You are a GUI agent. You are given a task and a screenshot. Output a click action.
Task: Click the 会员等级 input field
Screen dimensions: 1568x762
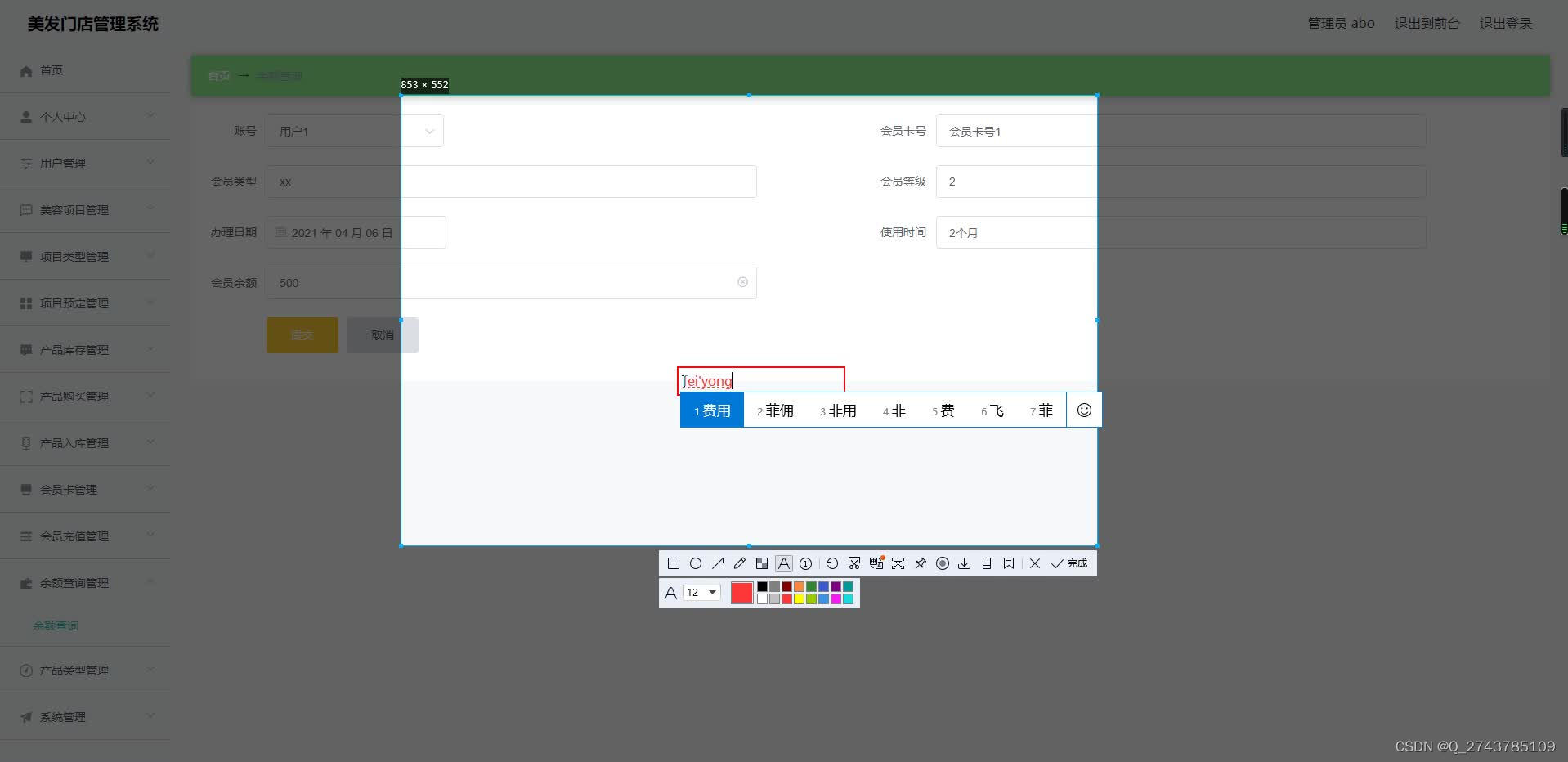(x=1180, y=182)
